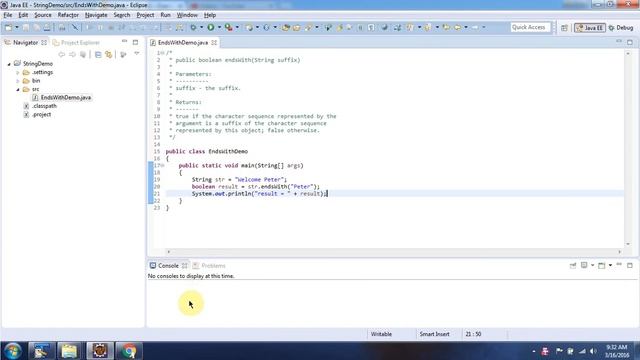Collapse All in the Navigator panel
The image size is (640, 360).
click(98, 54)
